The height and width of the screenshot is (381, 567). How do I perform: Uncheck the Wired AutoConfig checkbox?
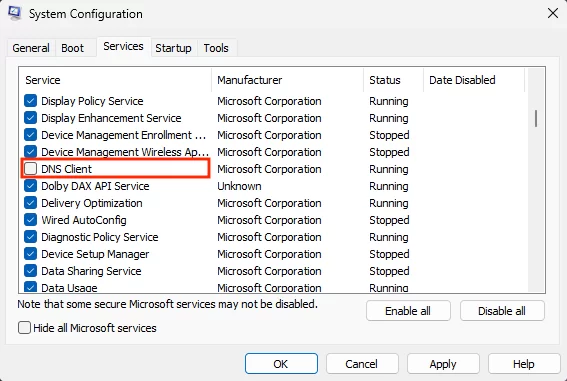click(x=30, y=220)
